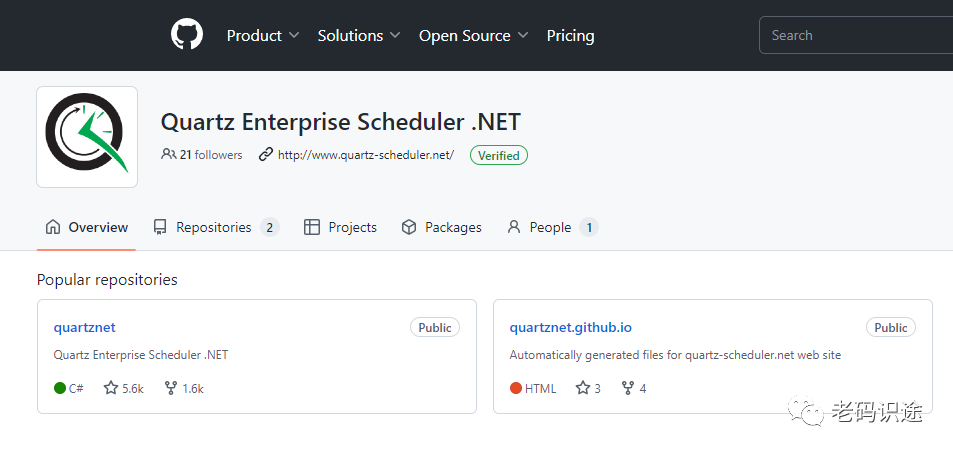Click the fork icon on quartznet card
The height and width of the screenshot is (453, 953).
pyautogui.click(x=171, y=388)
